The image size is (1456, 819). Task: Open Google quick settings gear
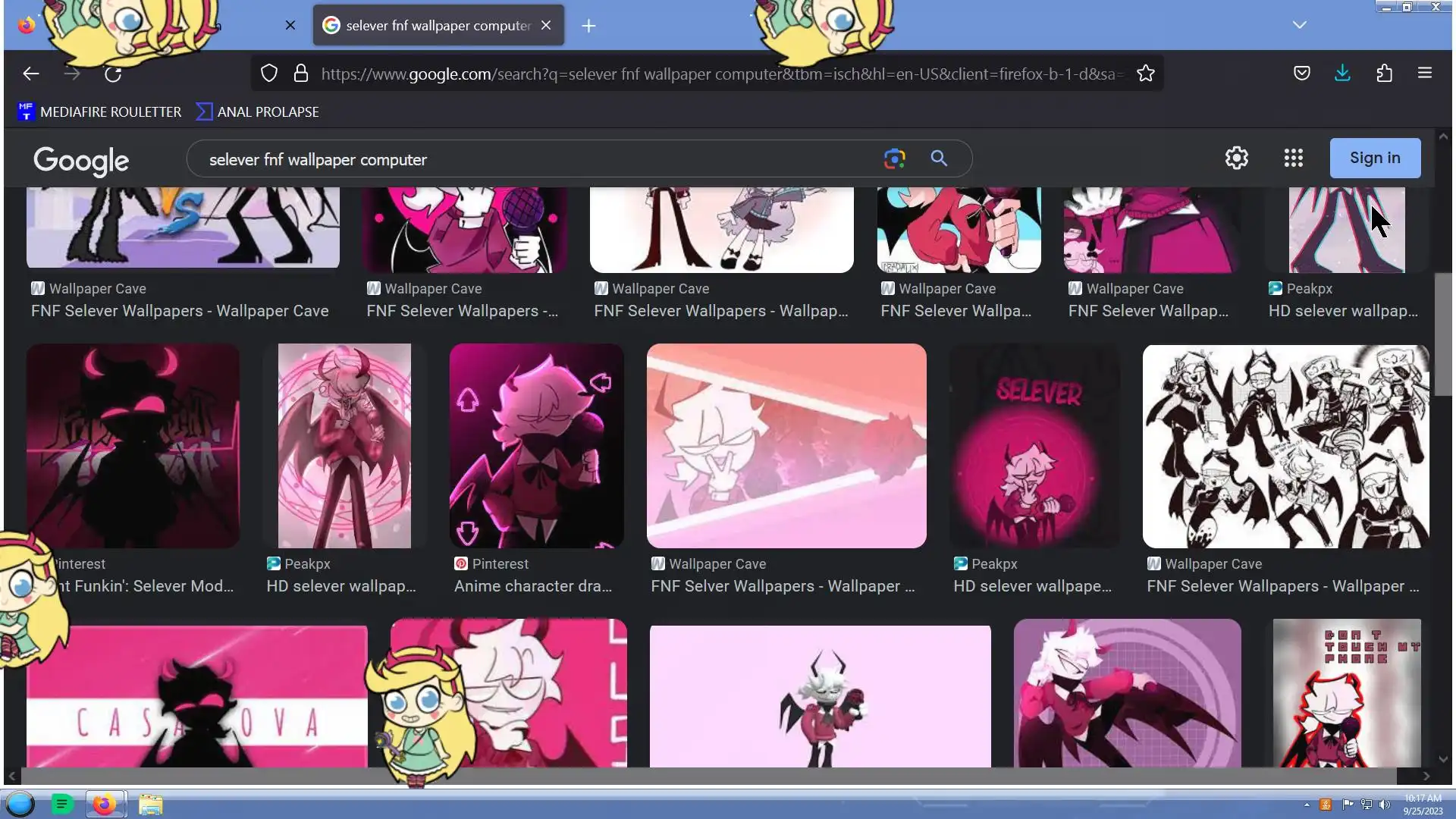pyautogui.click(x=1236, y=158)
